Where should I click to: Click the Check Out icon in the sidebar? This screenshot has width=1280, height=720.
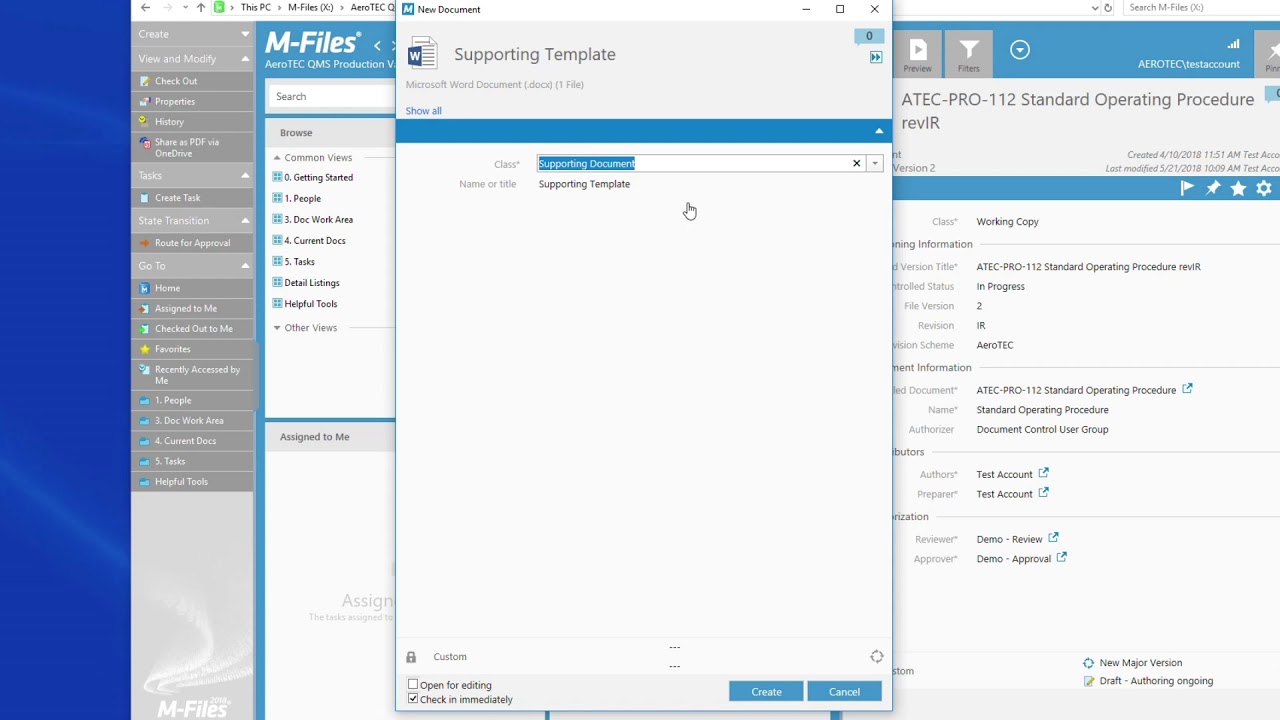(x=145, y=81)
